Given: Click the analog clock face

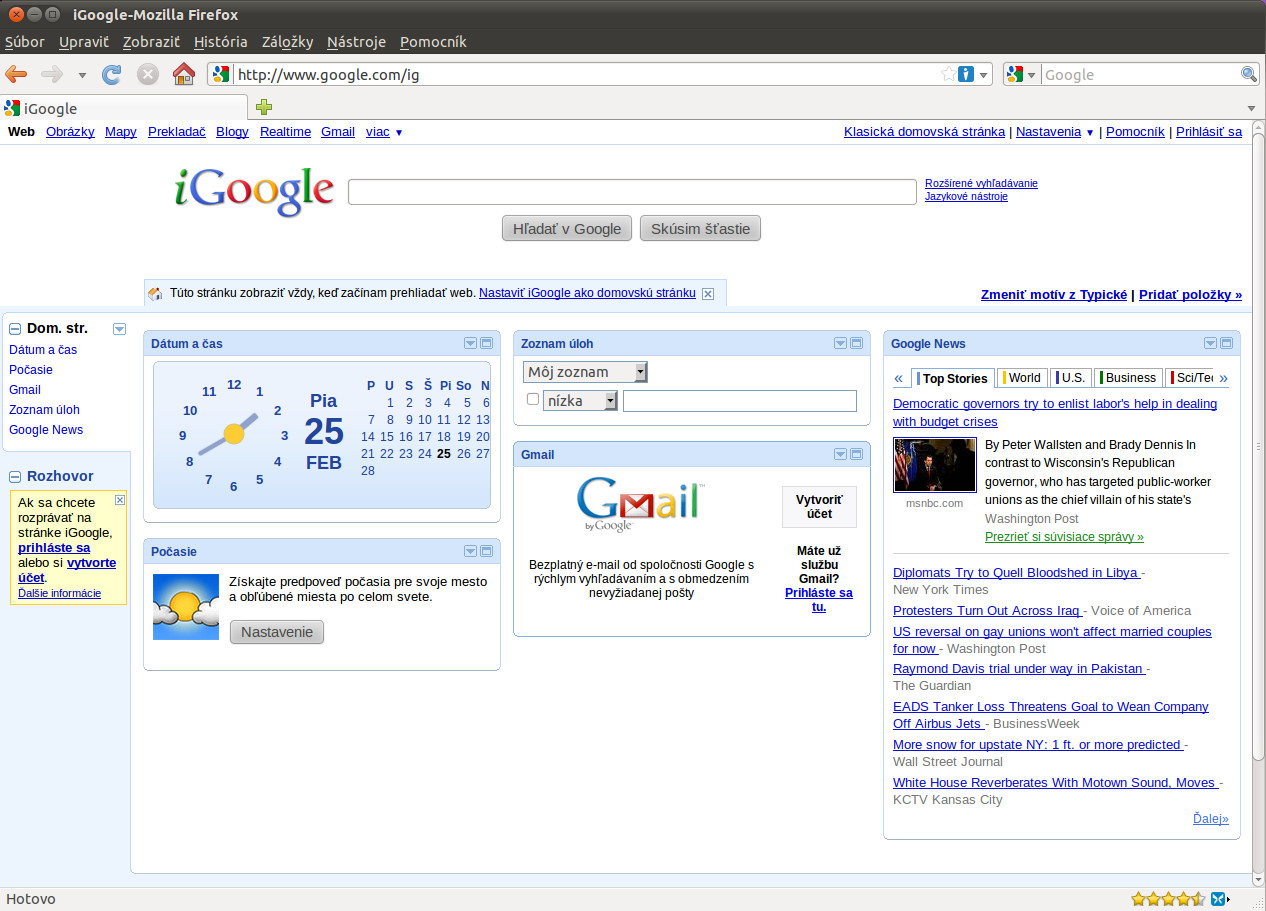Looking at the screenshot, I should 234,434.
